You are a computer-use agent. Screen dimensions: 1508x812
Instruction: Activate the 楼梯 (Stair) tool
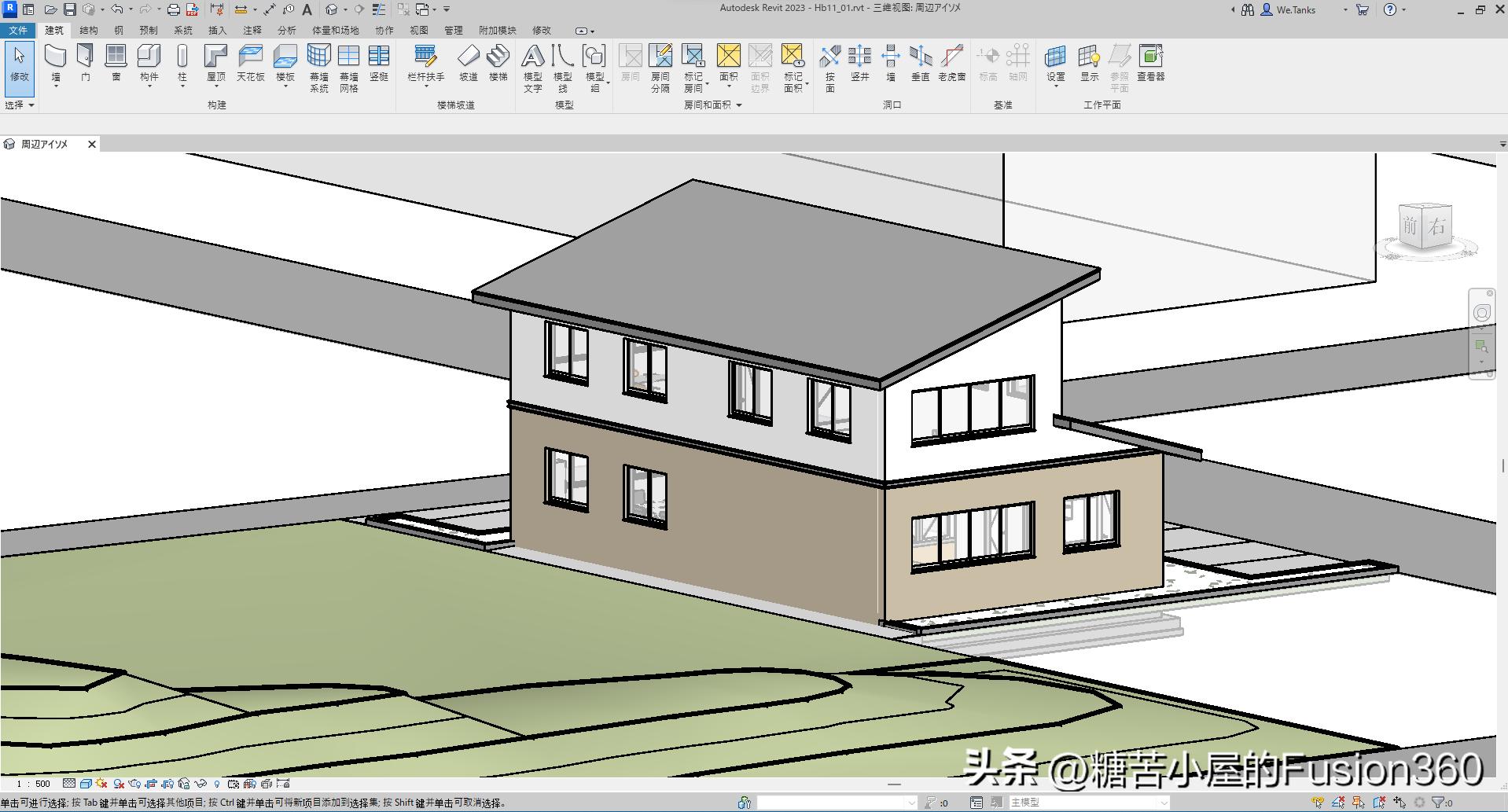click(498, 63)
